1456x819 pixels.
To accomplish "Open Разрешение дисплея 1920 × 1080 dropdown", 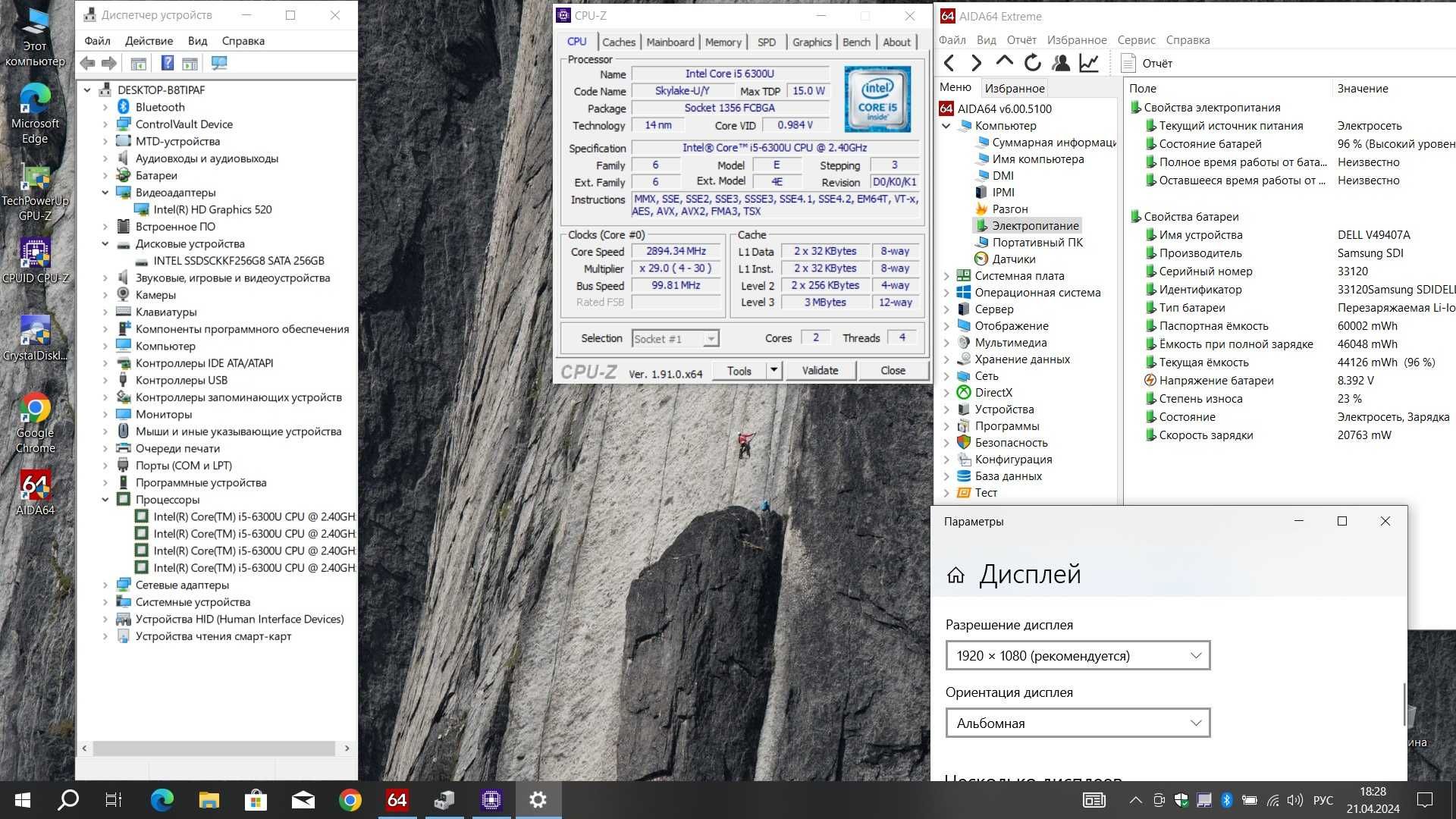I will pos(1078,656).
